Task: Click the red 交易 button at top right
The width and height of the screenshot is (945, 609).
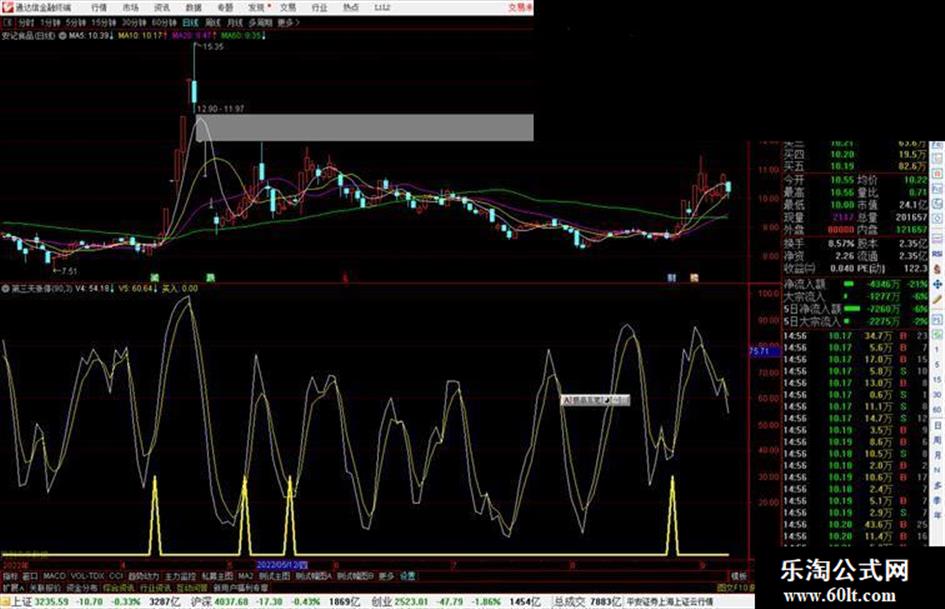Action: (x=520, y=7)
